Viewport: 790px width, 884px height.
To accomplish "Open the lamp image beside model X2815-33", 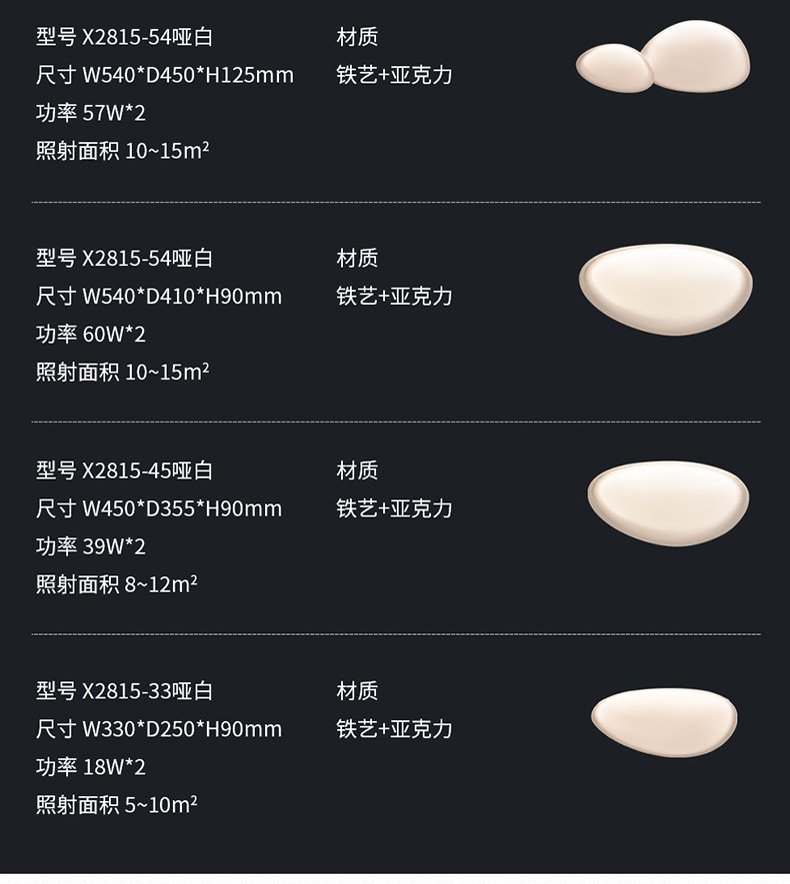I will tap(664, 721).
